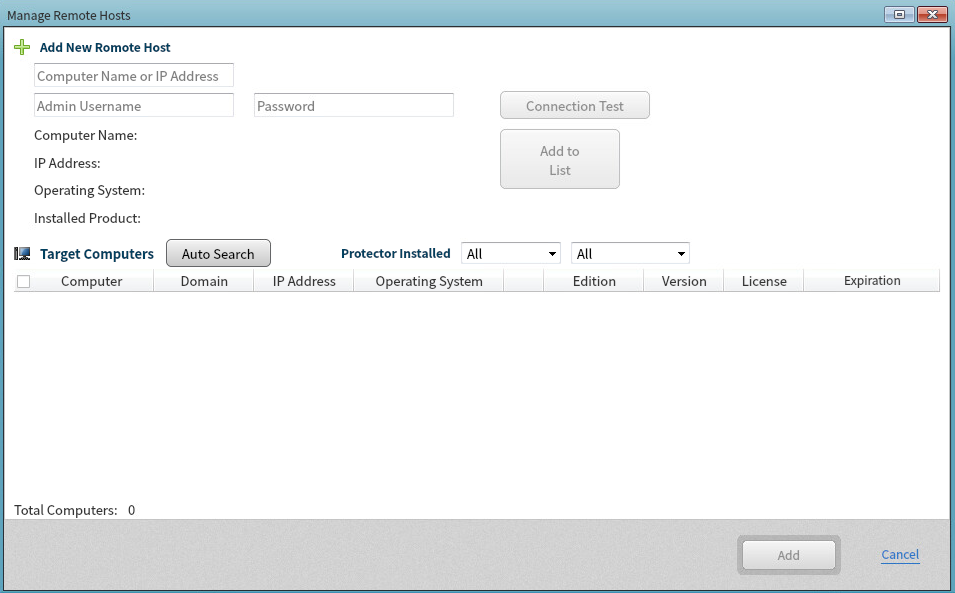Toggle the select-all computers checkbox
Image resolution: width=955 pixels, height=593 pixels.
(x=24, y=282)
